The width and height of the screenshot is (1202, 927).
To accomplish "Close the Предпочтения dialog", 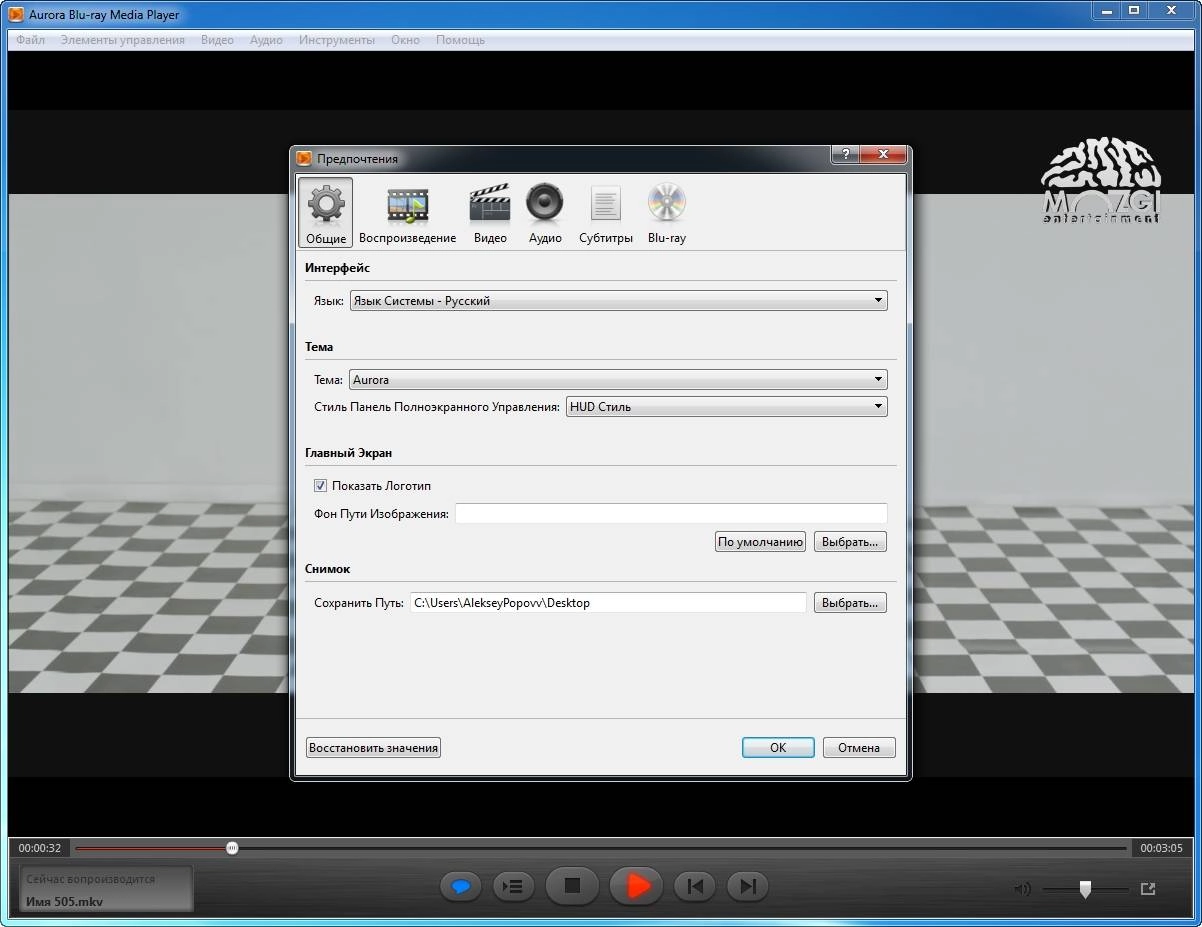I will 883,155.
